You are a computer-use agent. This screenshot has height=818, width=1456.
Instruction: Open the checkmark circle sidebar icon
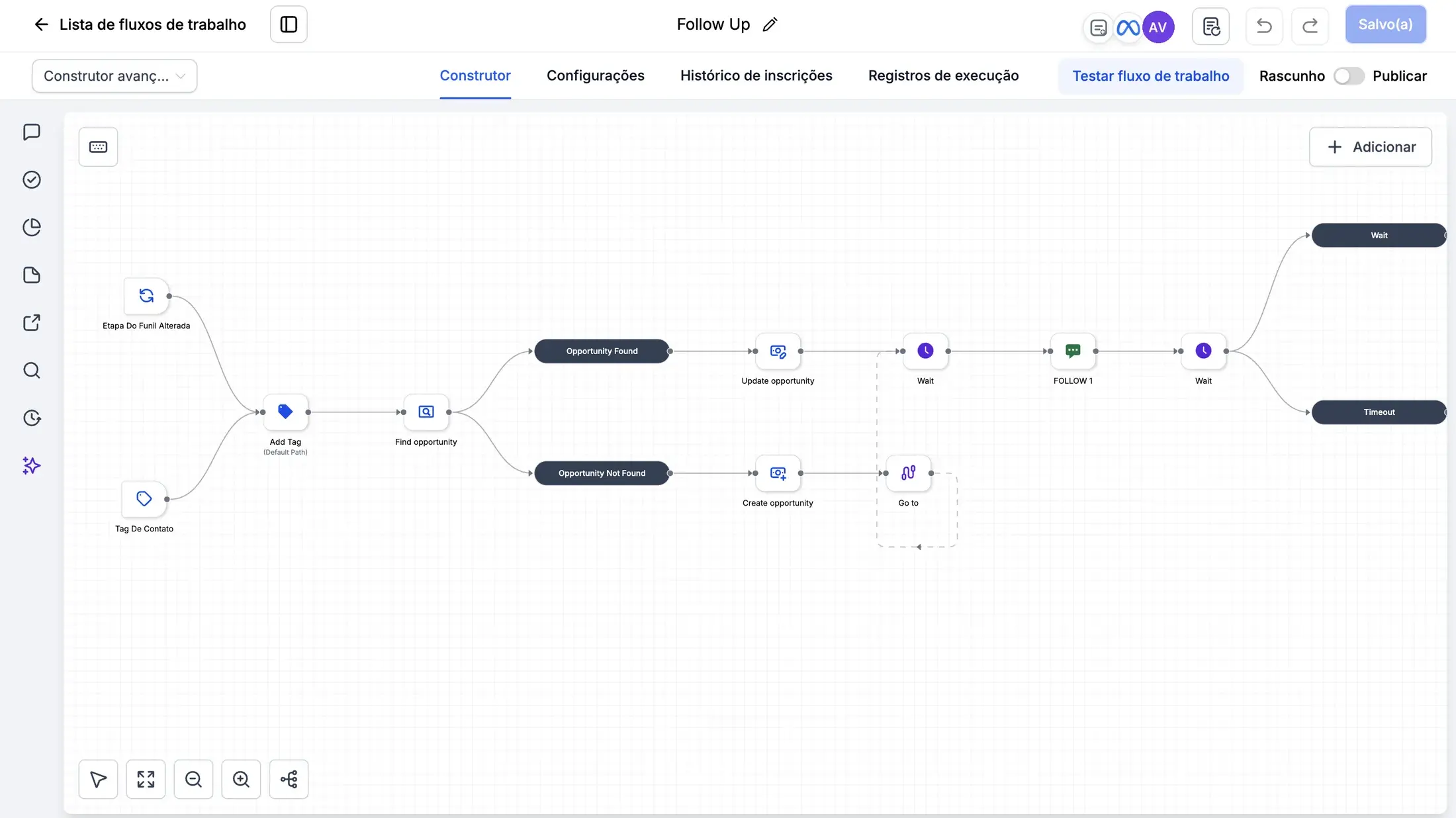[x=32, y=180]
